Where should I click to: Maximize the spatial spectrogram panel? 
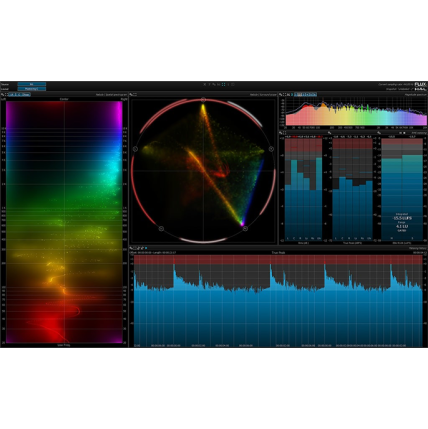pyautogui.click(x=6, y=95)
